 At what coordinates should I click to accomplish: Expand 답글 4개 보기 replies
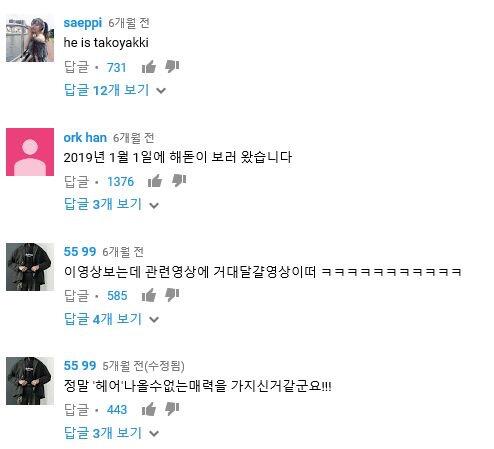[x=111, y=319]
